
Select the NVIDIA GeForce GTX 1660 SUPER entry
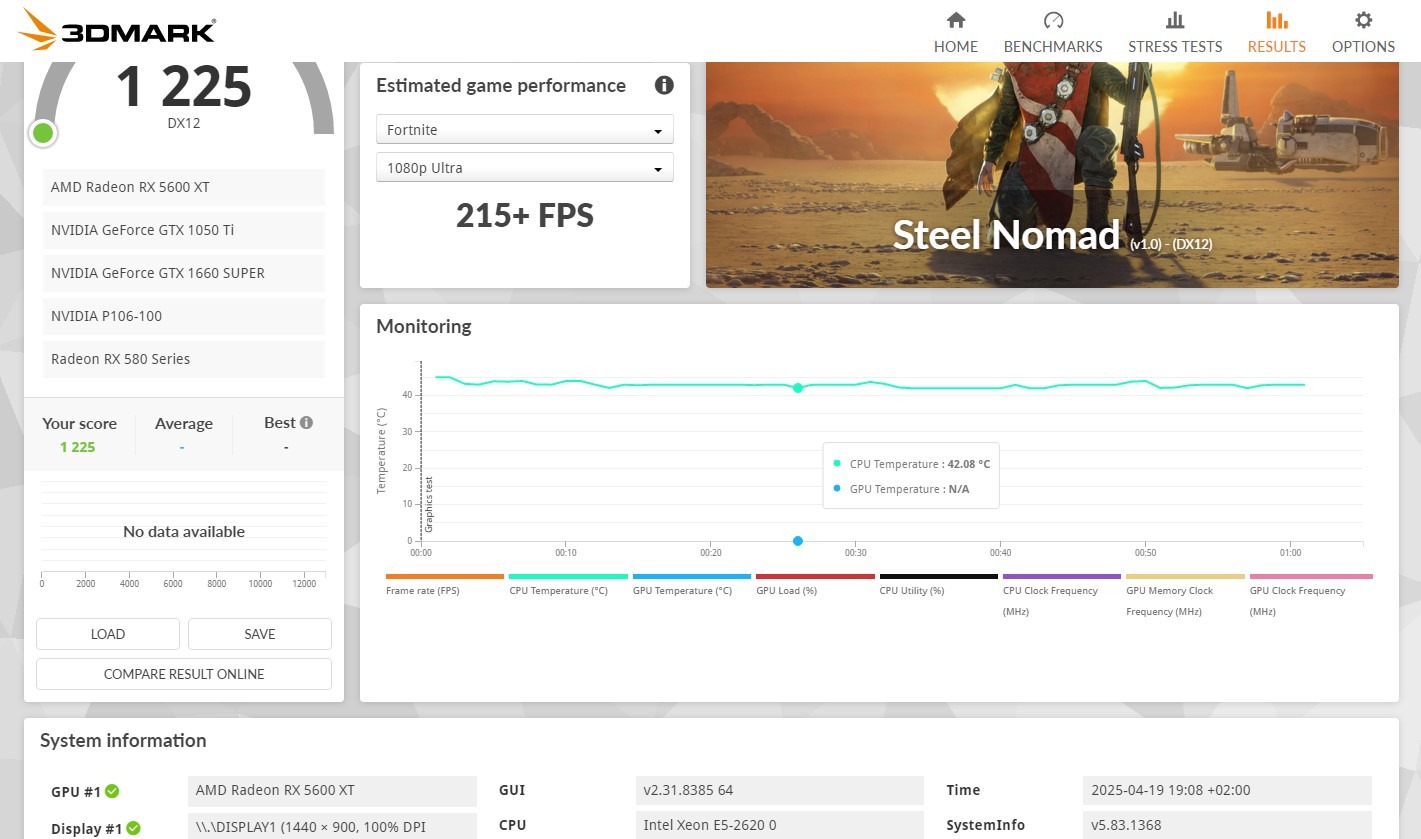184,273
